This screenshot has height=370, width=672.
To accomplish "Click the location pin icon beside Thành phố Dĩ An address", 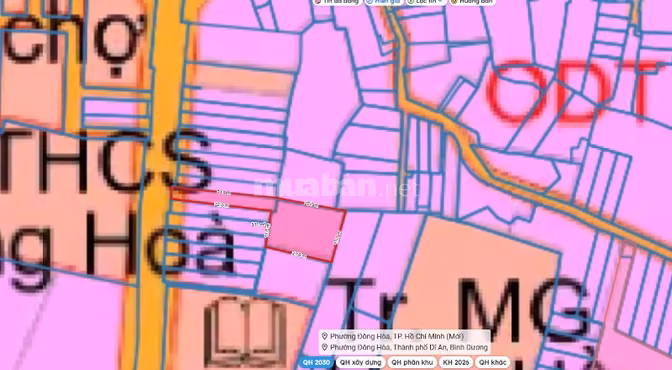I will [324, 347].
